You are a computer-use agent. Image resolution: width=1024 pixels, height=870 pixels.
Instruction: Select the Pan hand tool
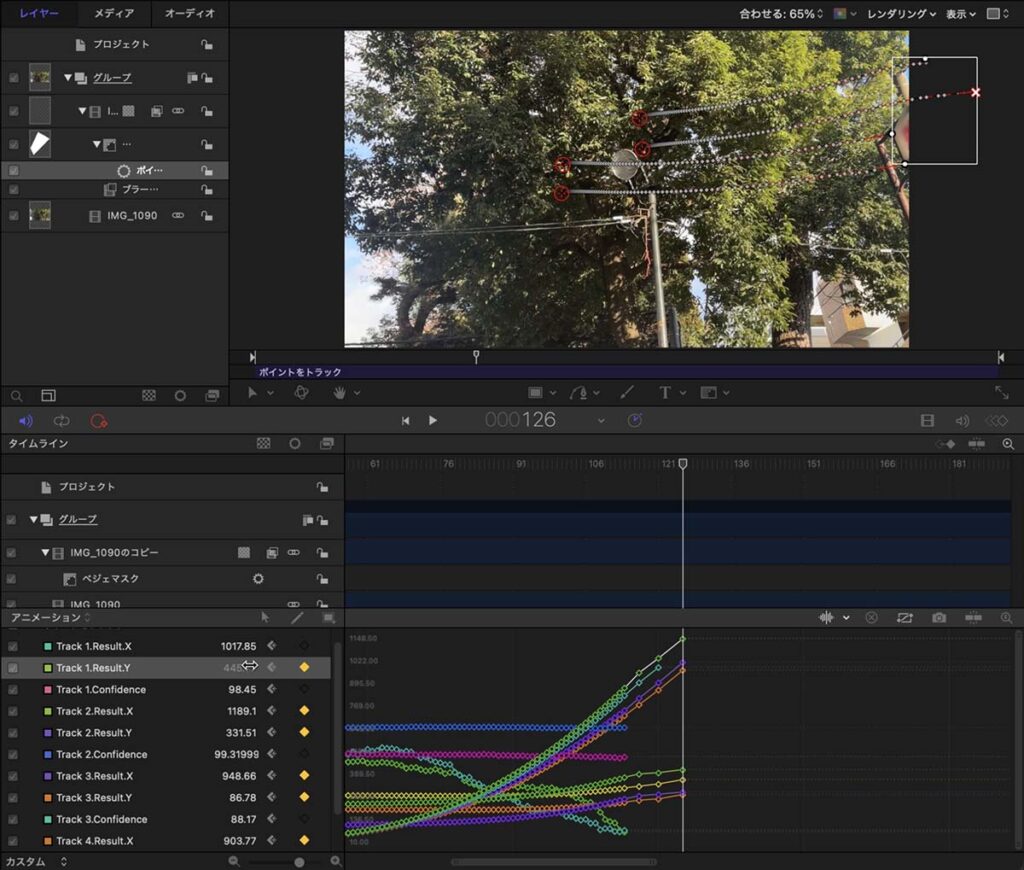click(x=340, y=393)
